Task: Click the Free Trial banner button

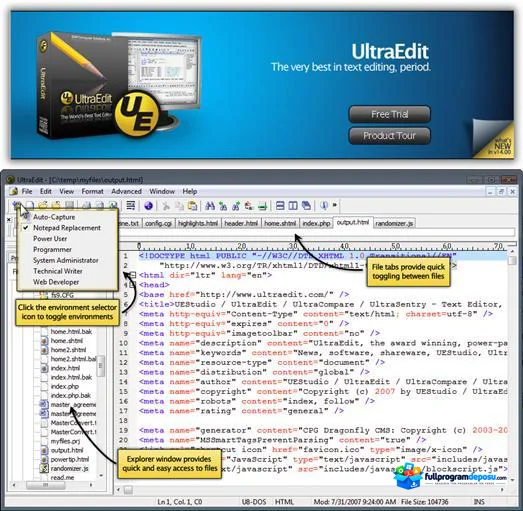Action: 390,114
